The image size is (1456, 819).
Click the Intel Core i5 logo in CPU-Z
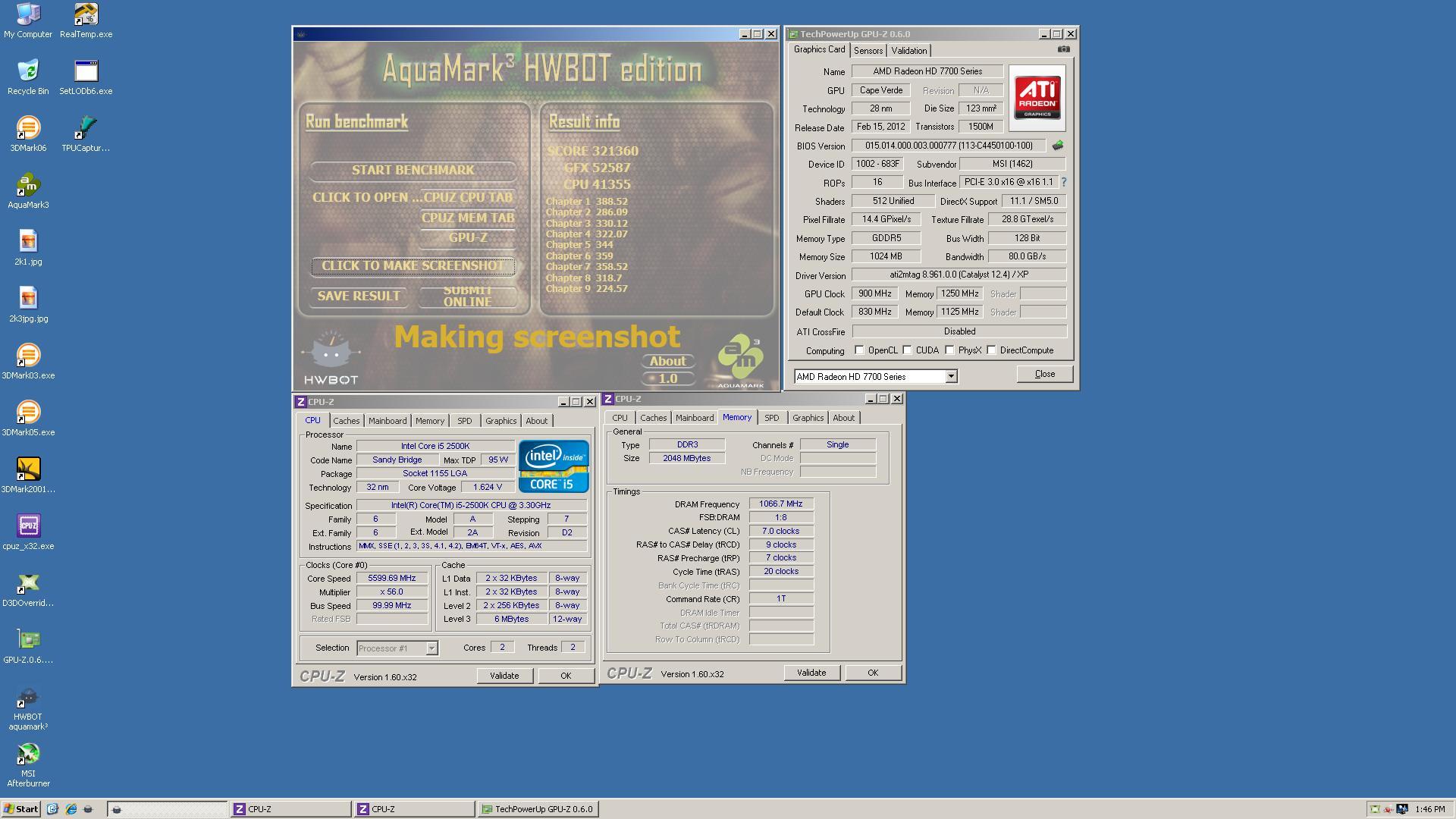click(x=554, y=466)
